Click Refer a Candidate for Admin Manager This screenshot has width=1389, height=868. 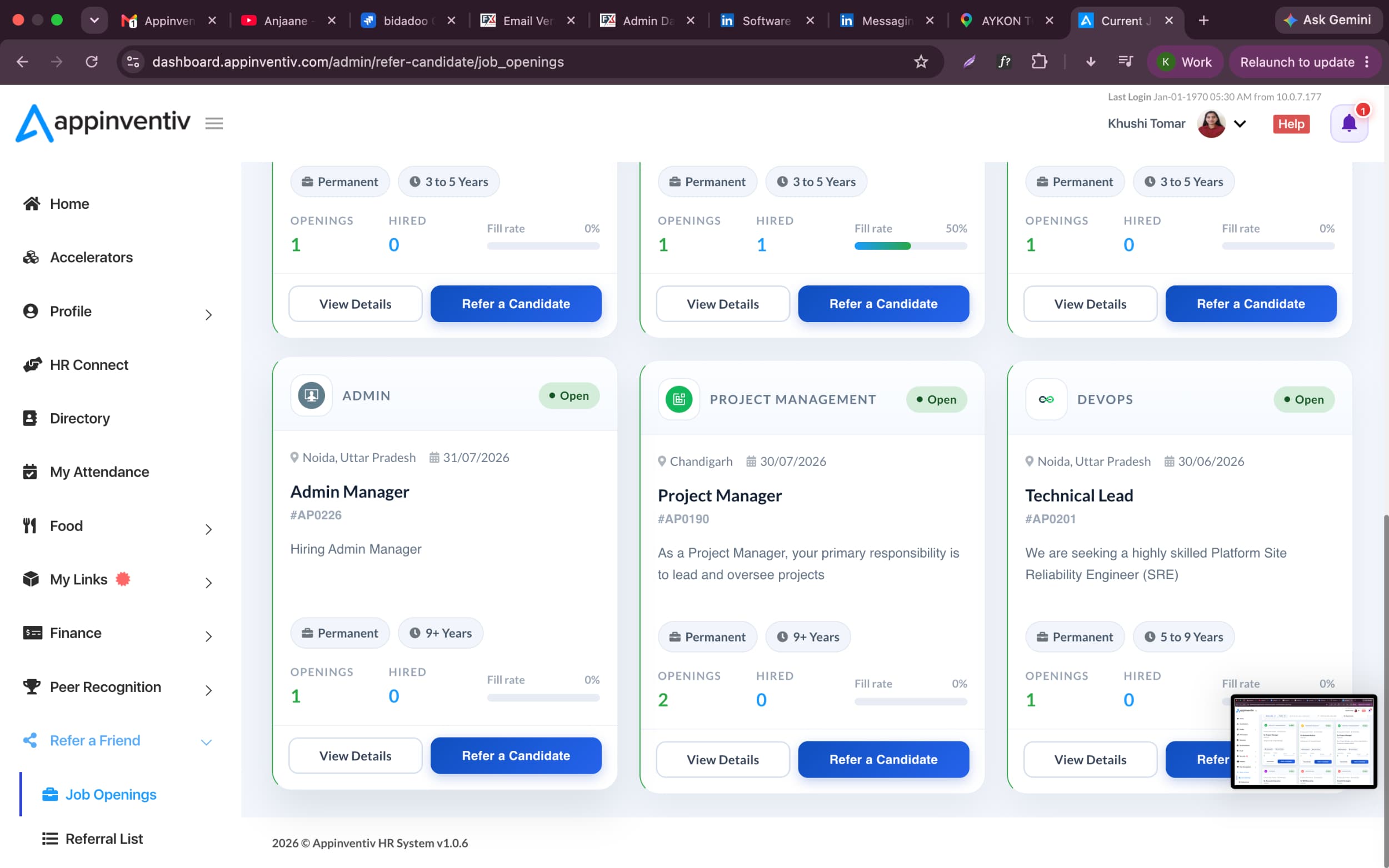(x=516, y=755)
